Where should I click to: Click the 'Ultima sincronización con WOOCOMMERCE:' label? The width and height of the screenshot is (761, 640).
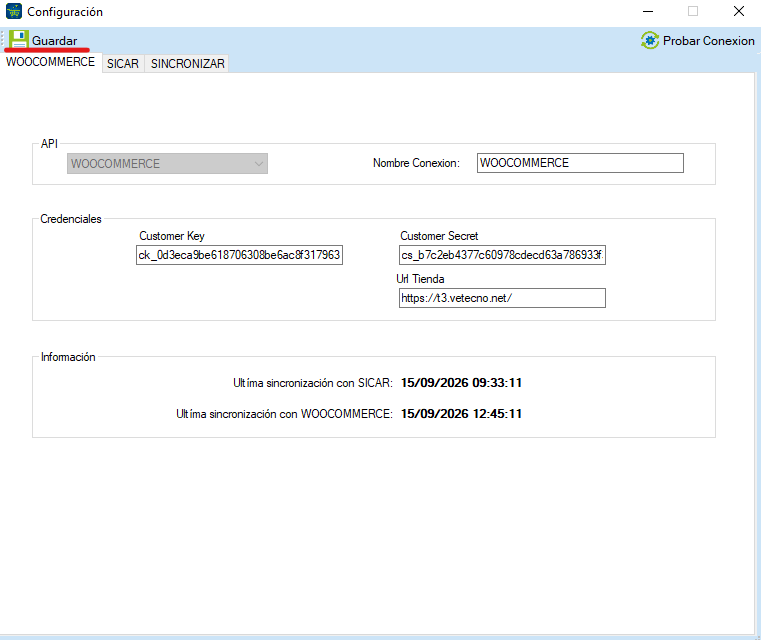[x=284, y=414]
